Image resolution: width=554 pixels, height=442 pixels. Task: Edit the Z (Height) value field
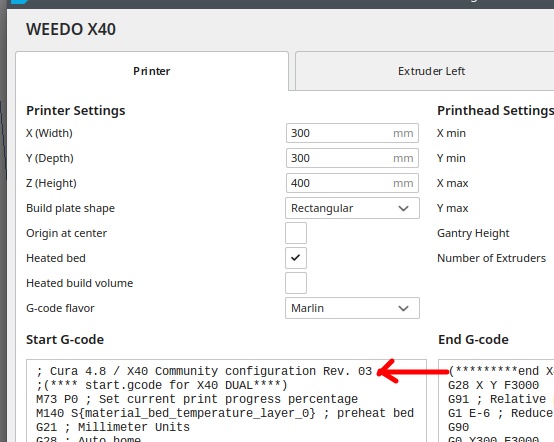[352, 183]
